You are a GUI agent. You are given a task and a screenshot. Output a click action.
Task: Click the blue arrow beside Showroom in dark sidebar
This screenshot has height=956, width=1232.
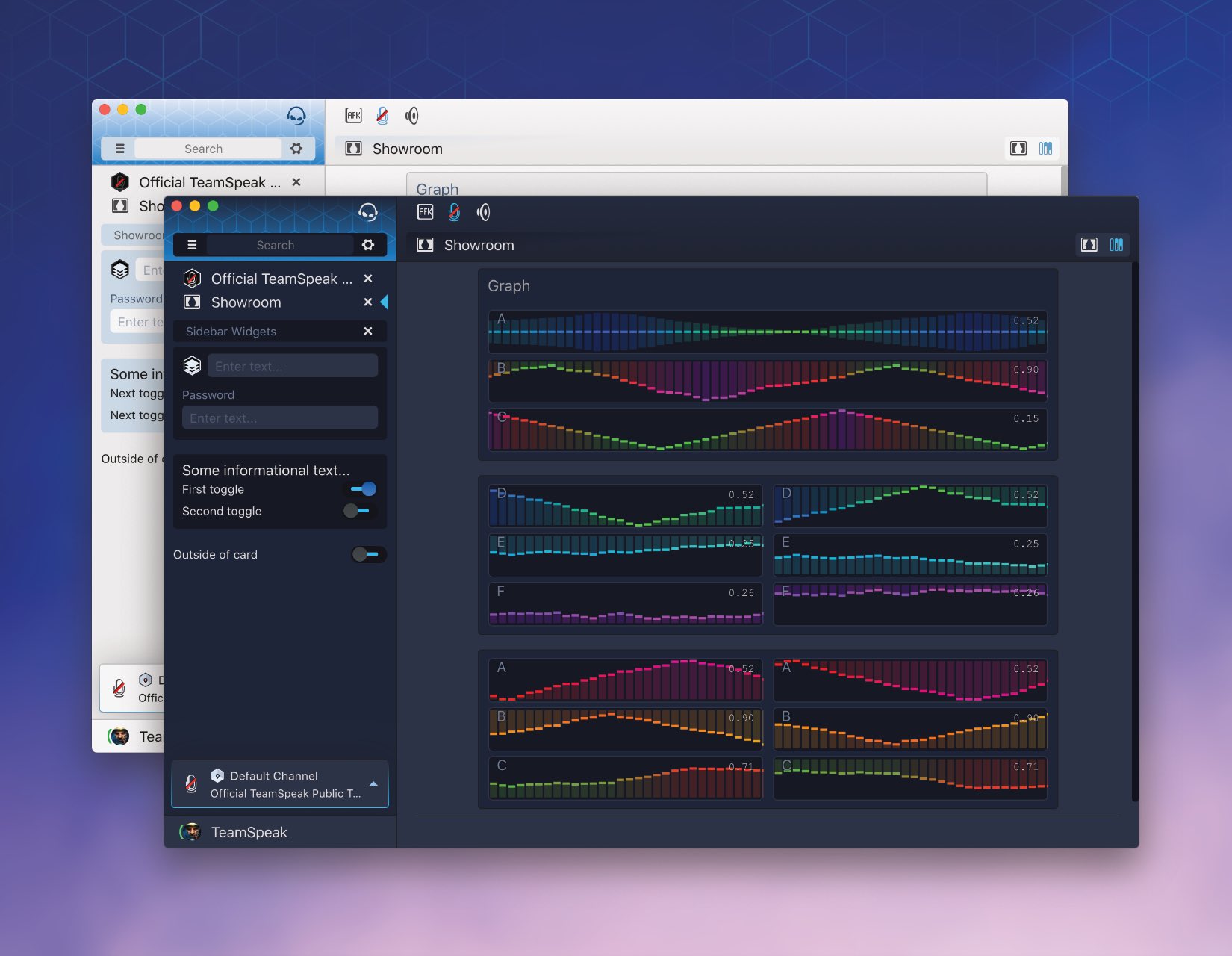point(385,302)
